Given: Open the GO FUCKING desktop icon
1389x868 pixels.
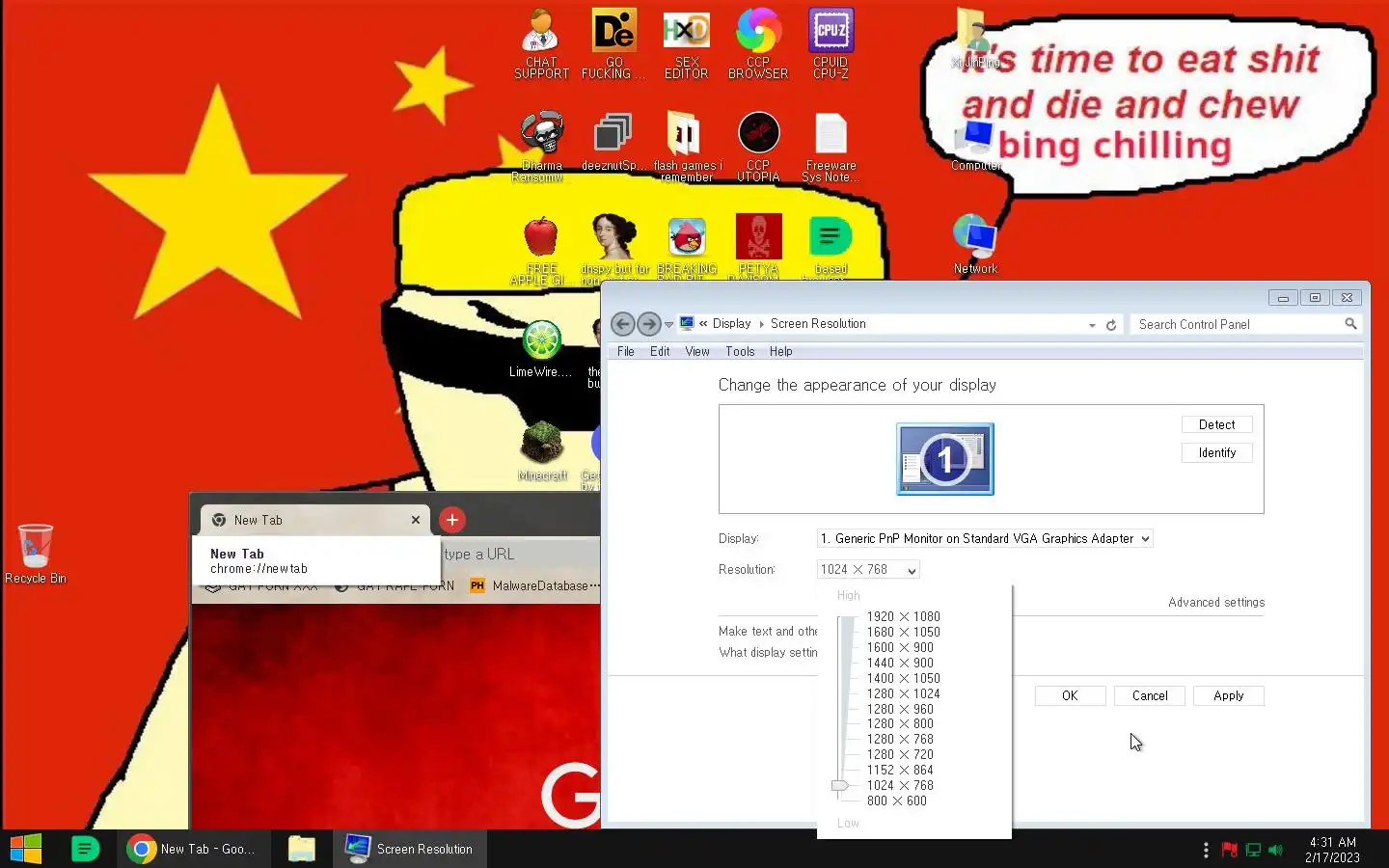Looking at the screenshot, I should [x=613, y=44].
